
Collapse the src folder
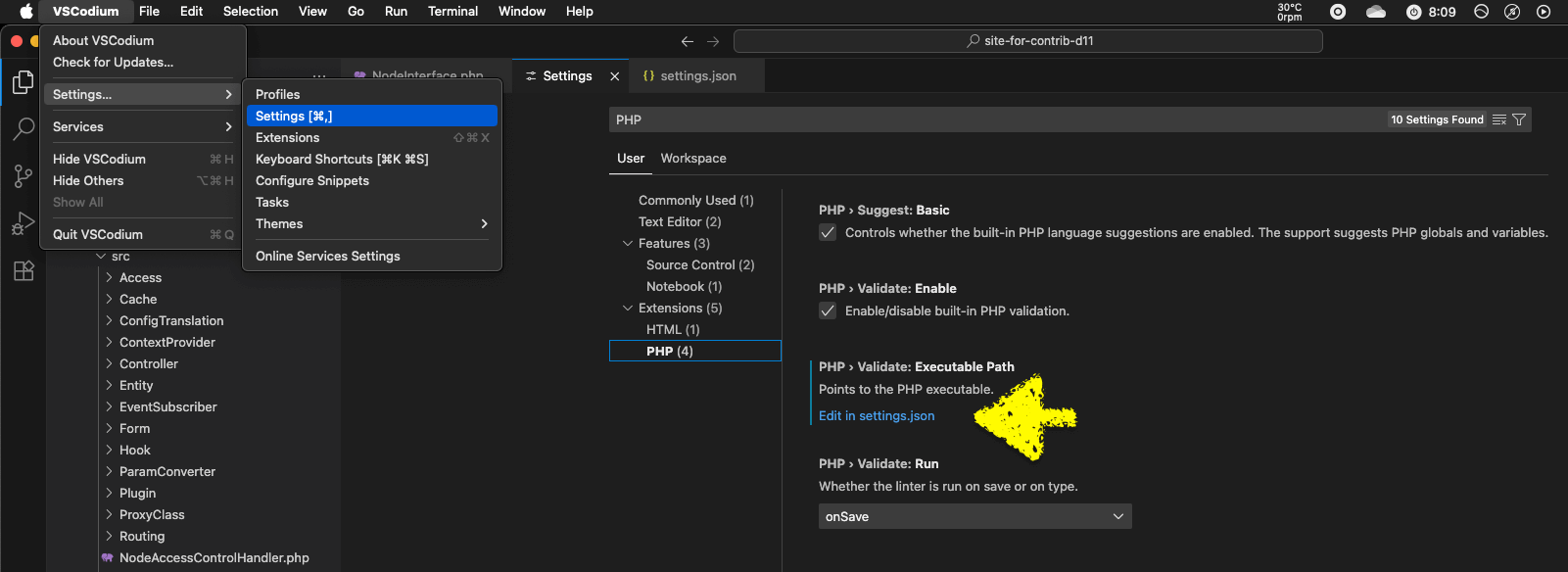(101, 256)
